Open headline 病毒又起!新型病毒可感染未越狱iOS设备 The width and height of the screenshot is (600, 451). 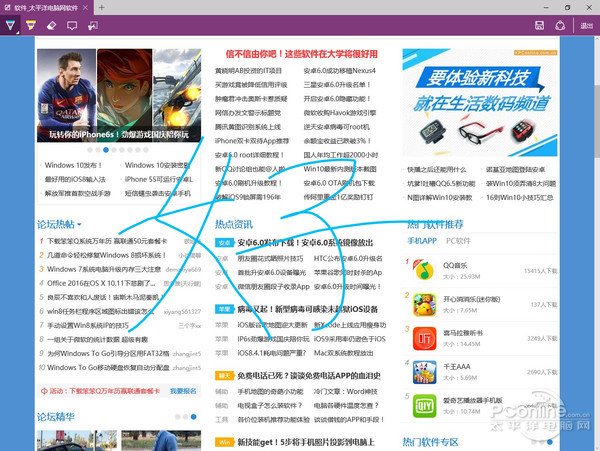point(308,309)
